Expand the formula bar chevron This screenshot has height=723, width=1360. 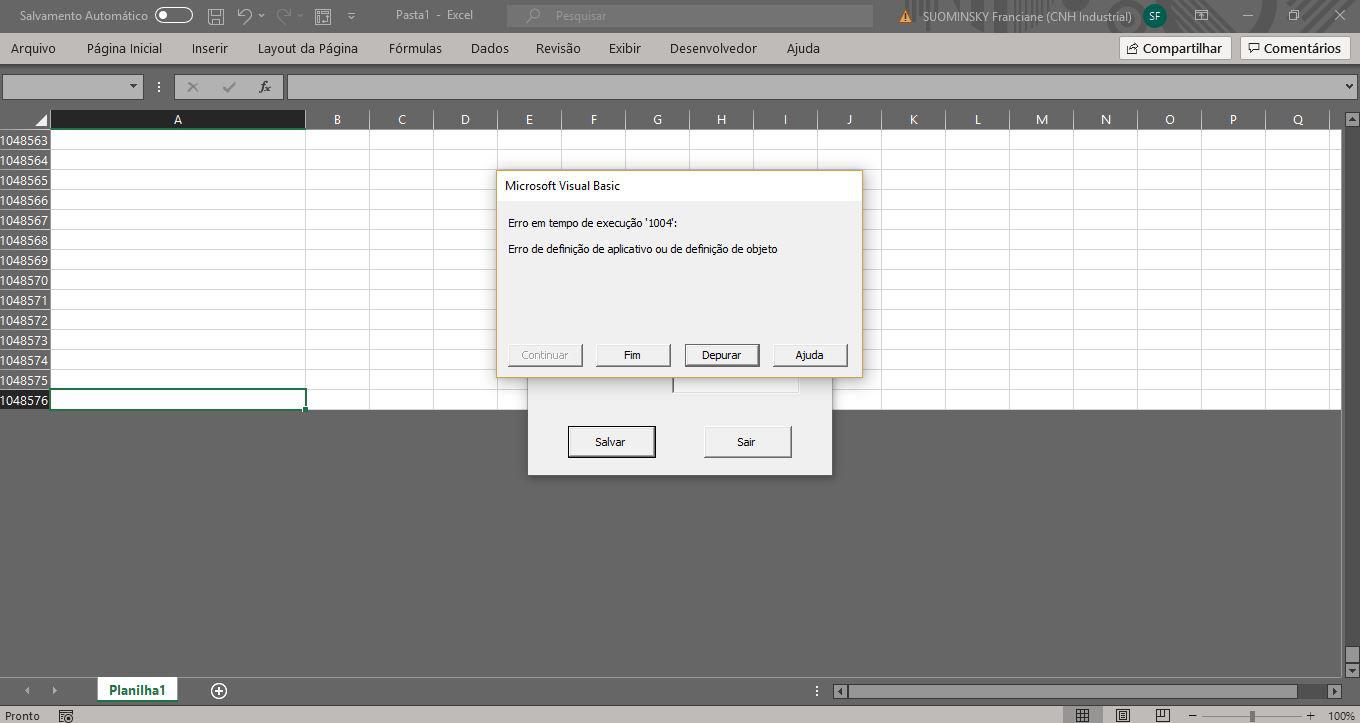[x=1350, y=87]
